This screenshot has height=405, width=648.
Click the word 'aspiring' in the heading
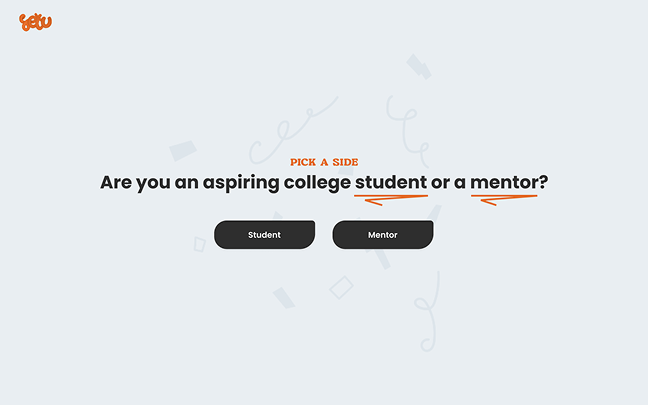pyautogui.click(x=241, y=183)
